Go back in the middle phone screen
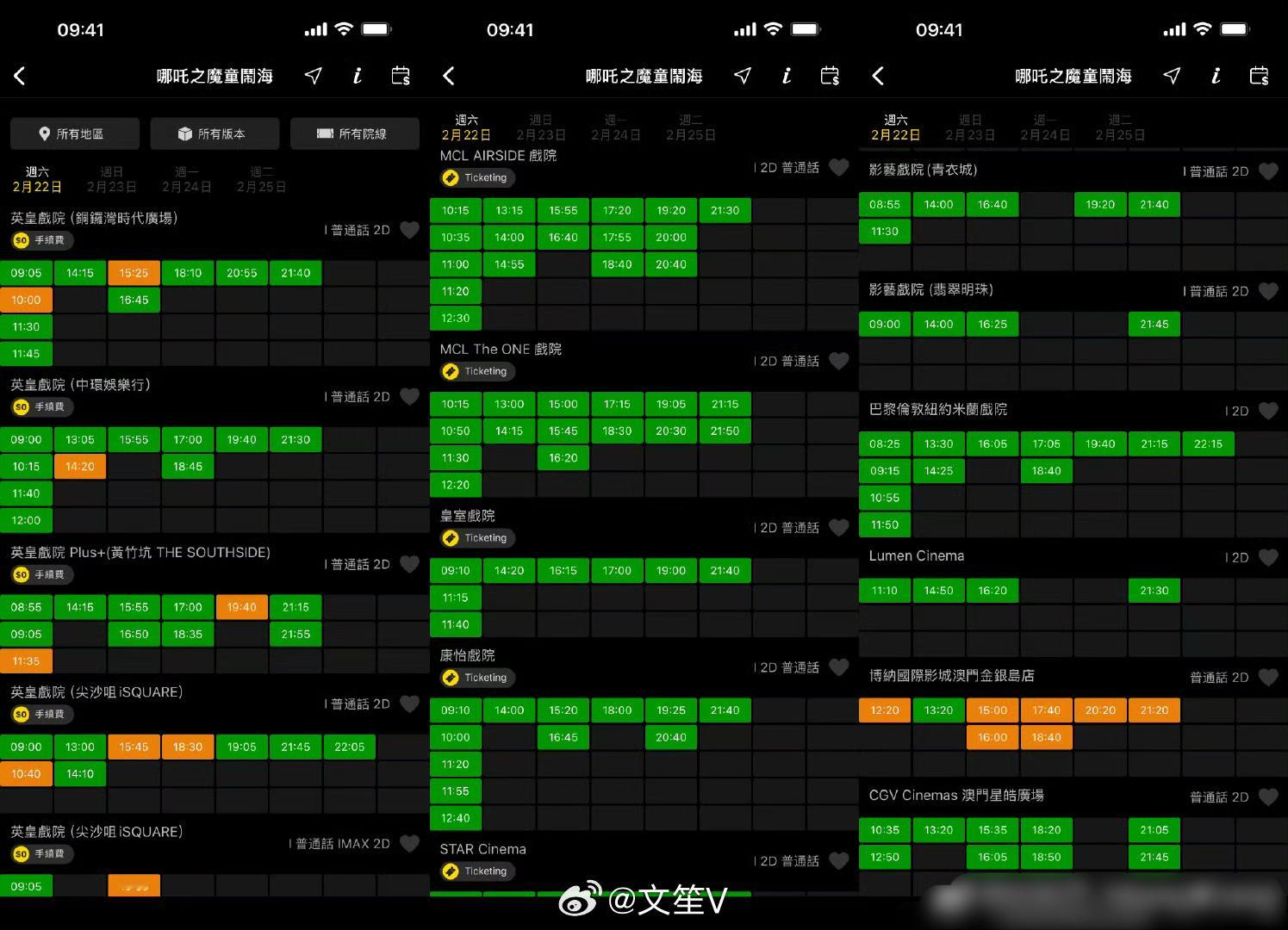The width and height of the screenshot is (1288, 930). coord(449,76)
